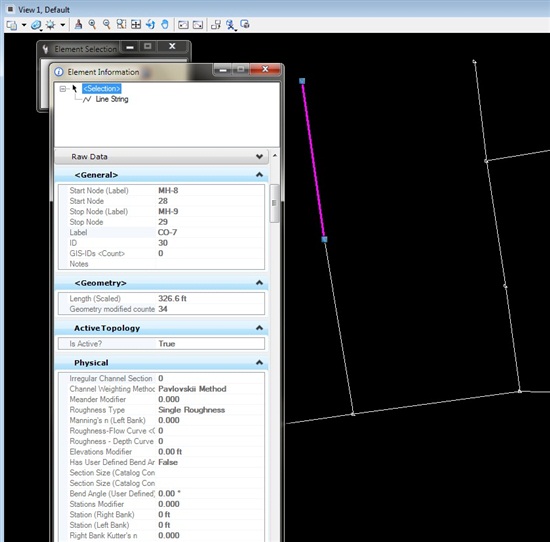Collapse the <Selection> tree node
Screen dimensions: 550x542
click(63, 89)
